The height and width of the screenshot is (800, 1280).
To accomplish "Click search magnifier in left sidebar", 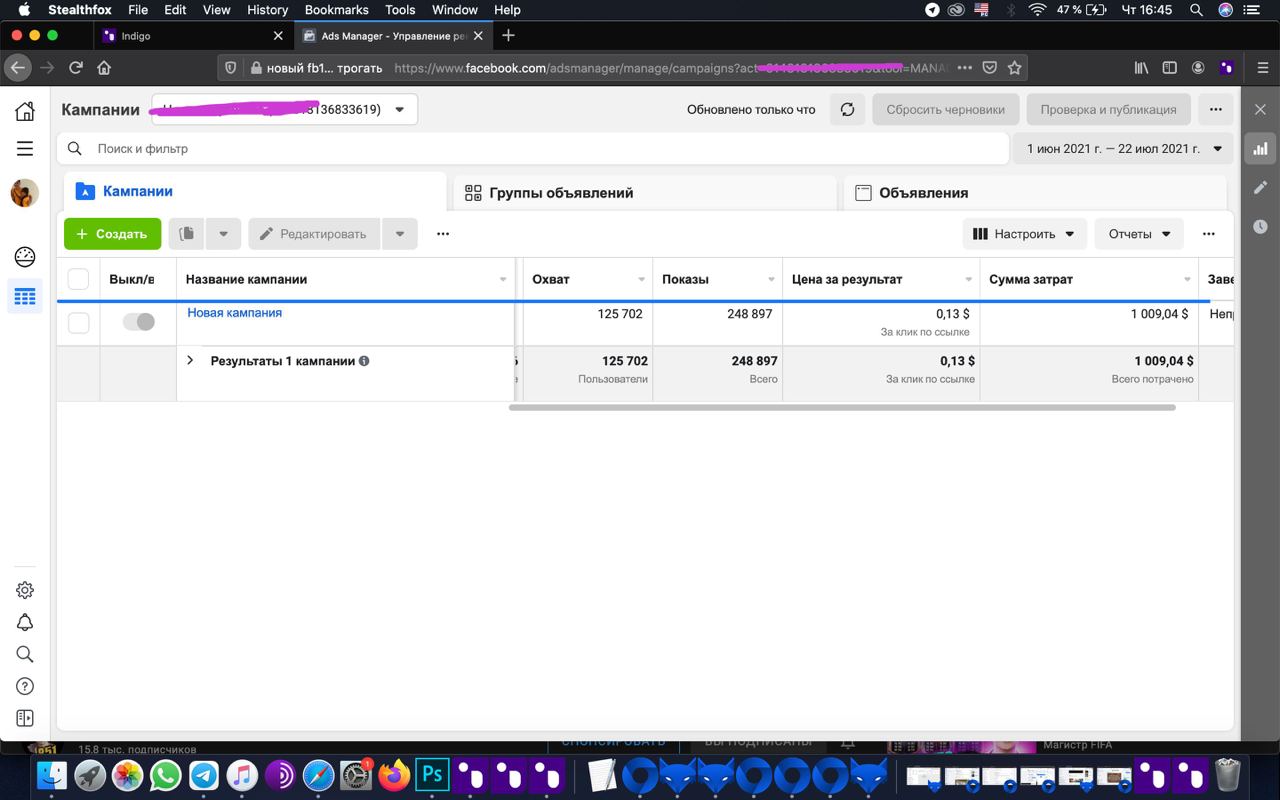I will click(25, 654).
